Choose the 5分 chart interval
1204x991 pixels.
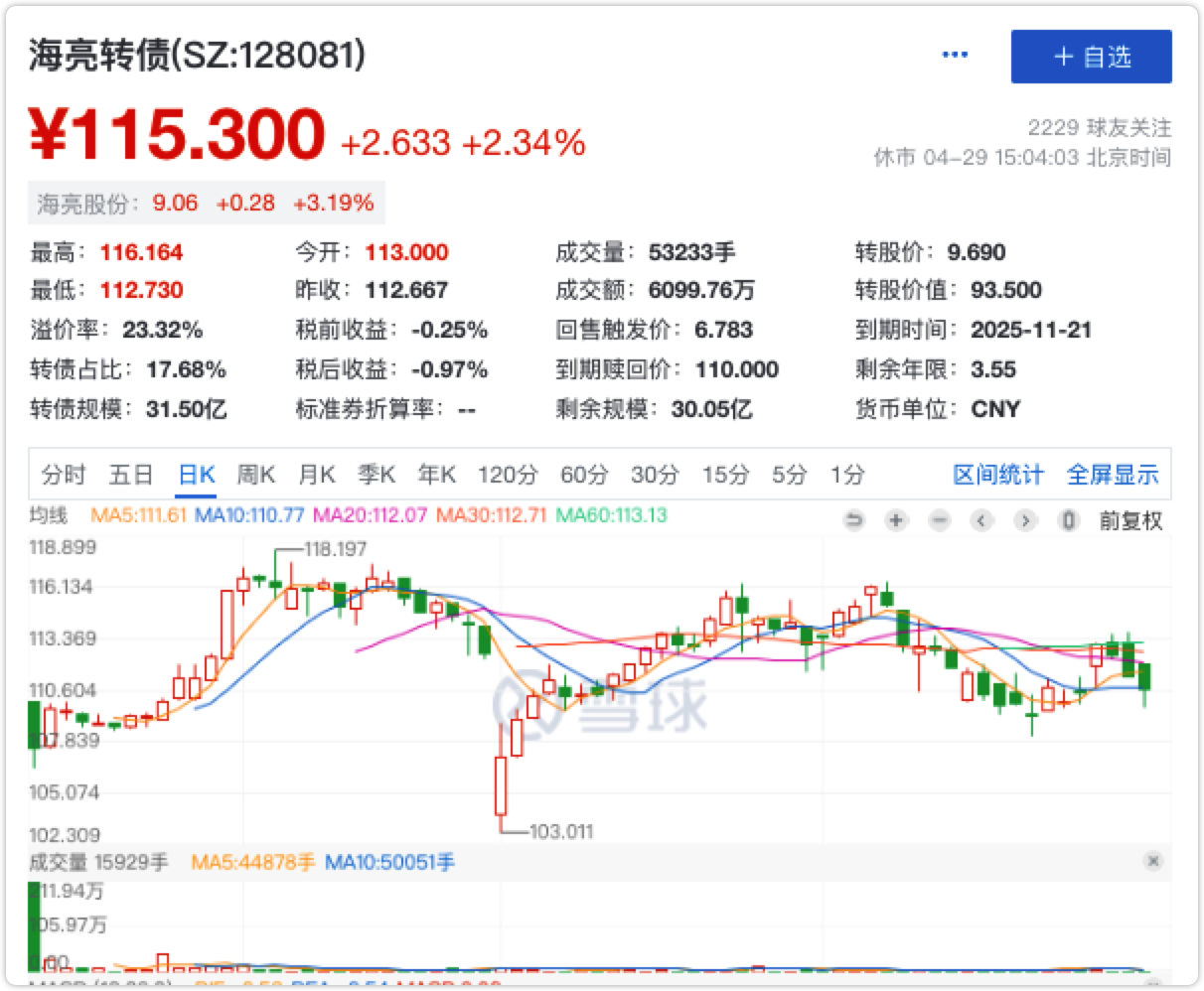coord(788,476)
